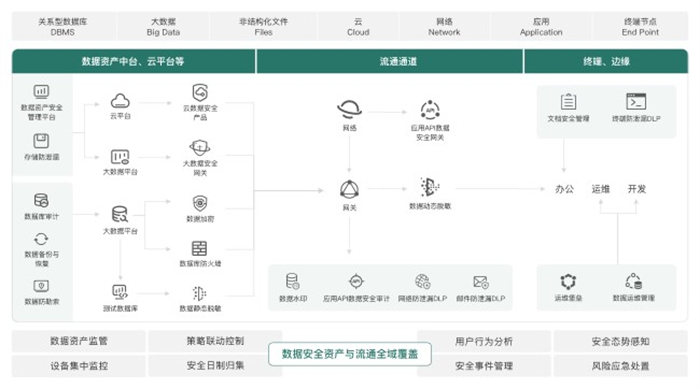The image size is (700, 389).
Task: Select the 数据运维管理 icon
Action: [633, 281]
